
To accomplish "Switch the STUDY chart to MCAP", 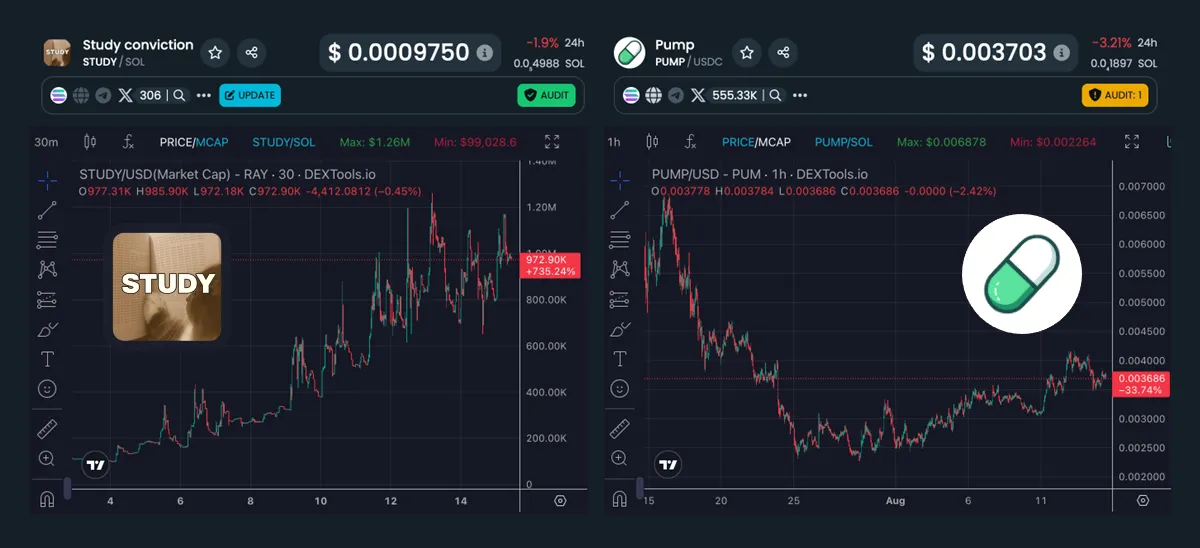I will pos(212,142).
